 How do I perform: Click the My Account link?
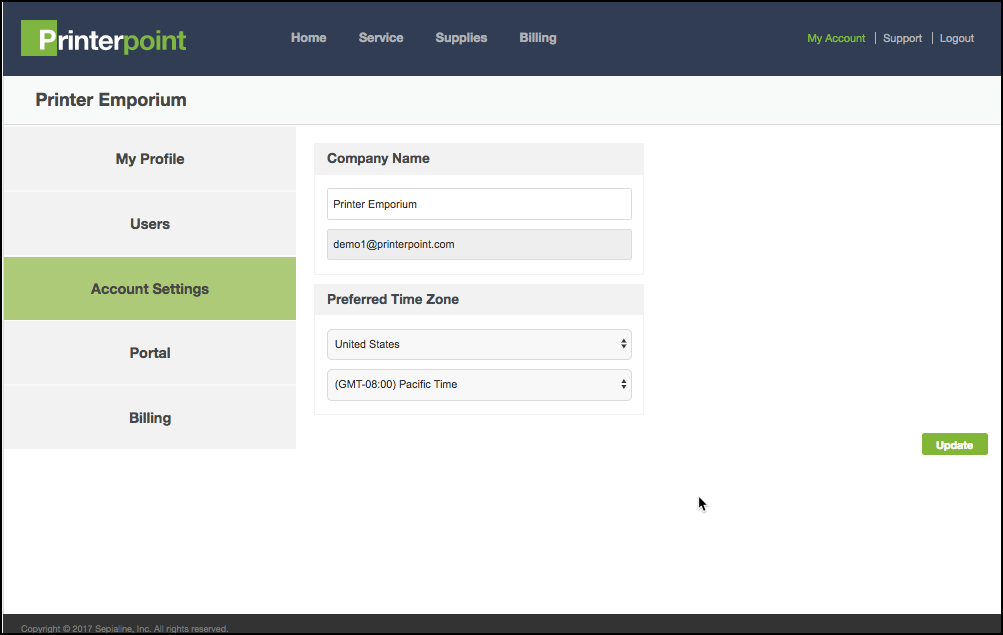[x=836, y=39]
